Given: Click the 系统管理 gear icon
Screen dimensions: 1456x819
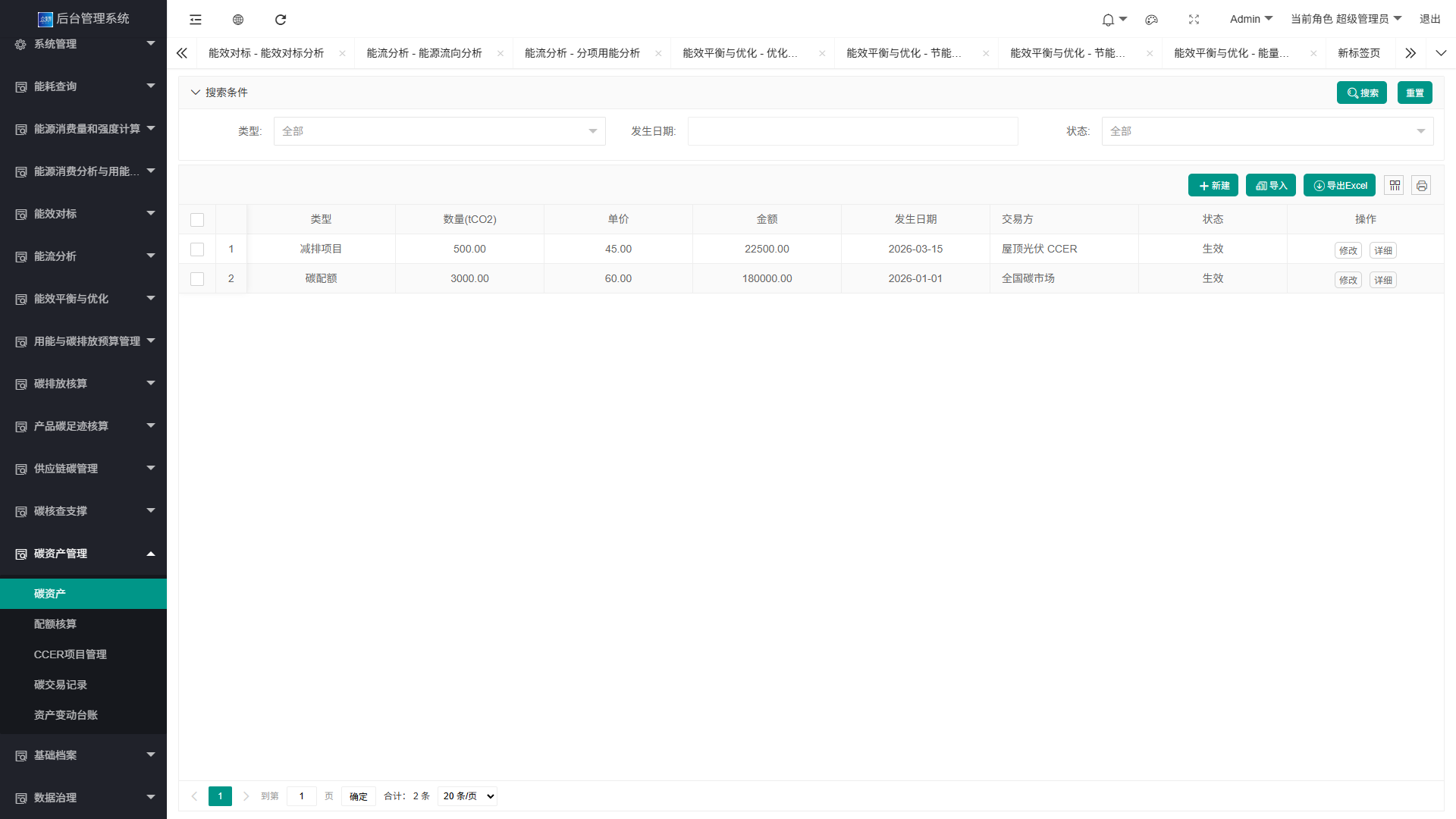Looking at the screenshot, I should pos(20,44).
